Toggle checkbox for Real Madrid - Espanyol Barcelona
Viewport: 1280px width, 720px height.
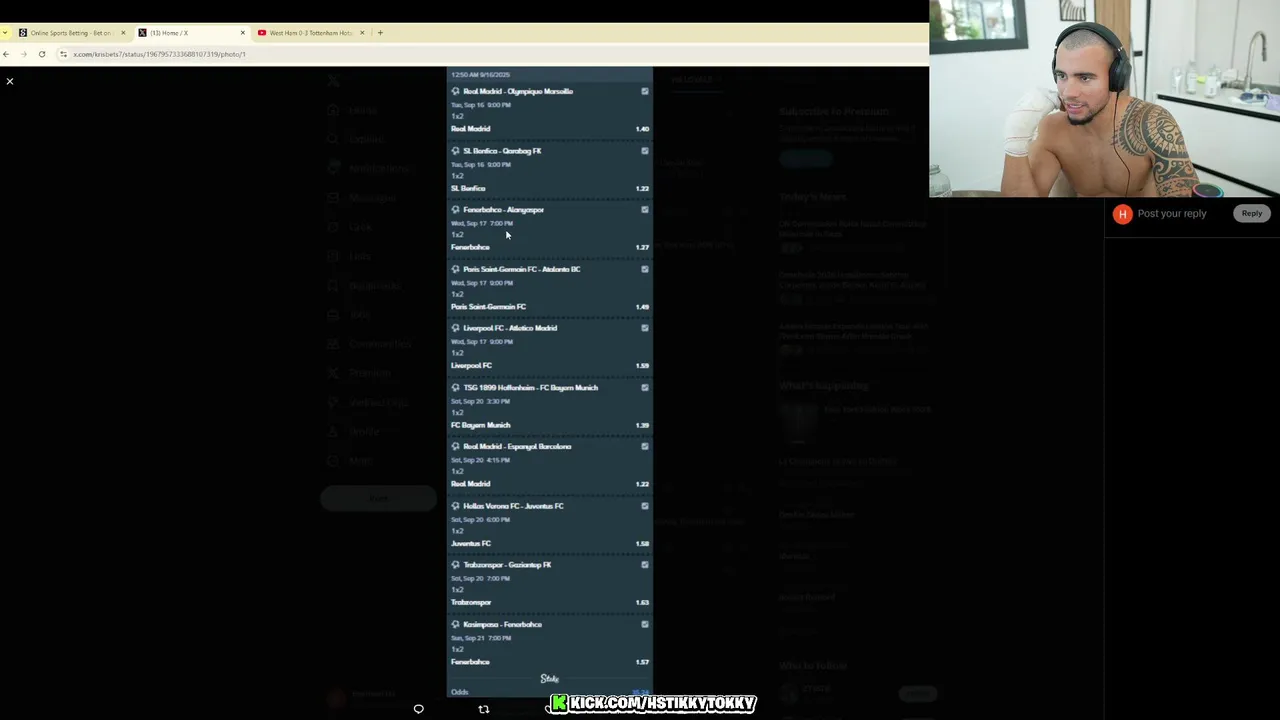pyautogui.click(x=645, y=447)
